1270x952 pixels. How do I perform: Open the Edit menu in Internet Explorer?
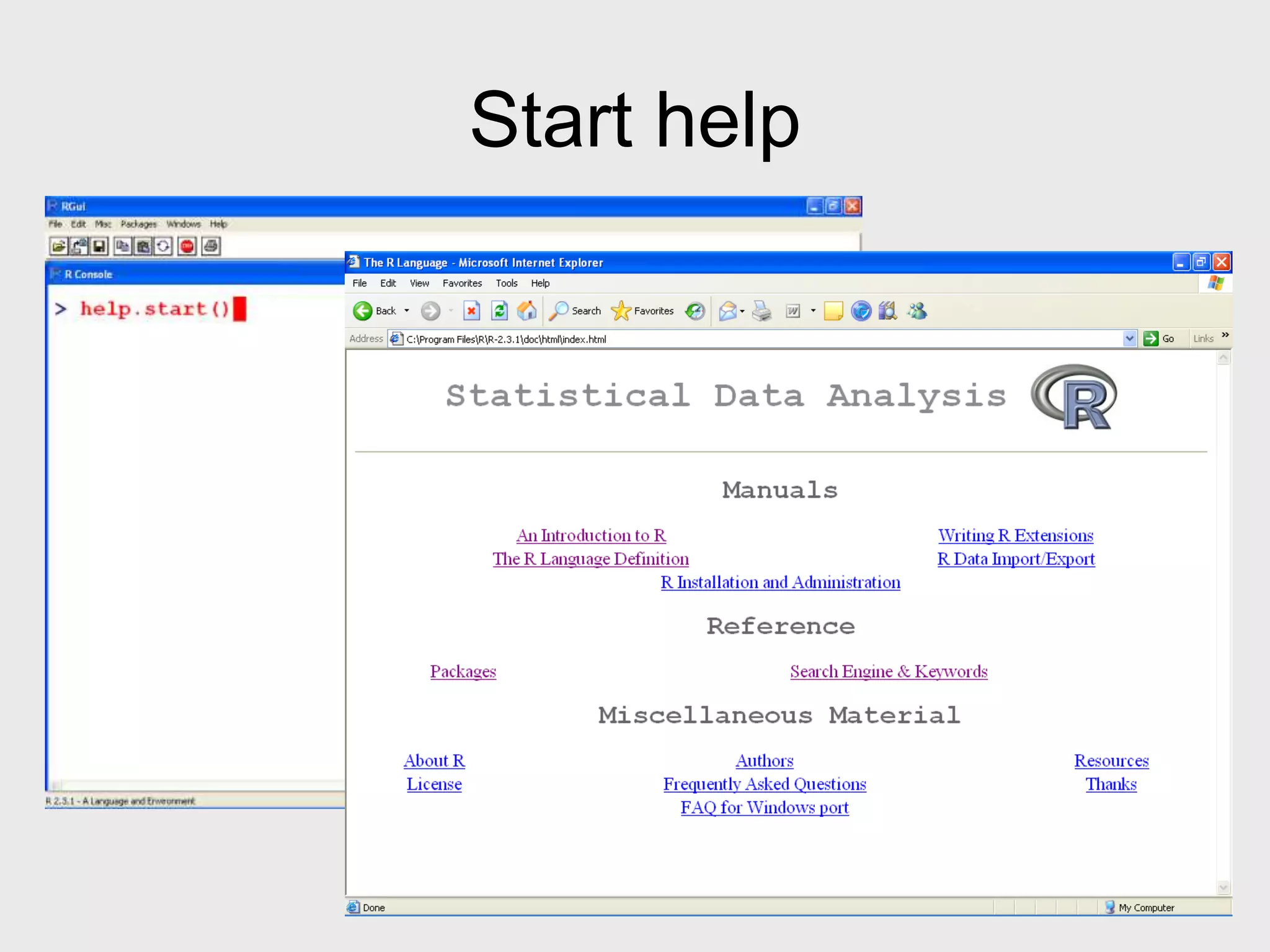388,283
